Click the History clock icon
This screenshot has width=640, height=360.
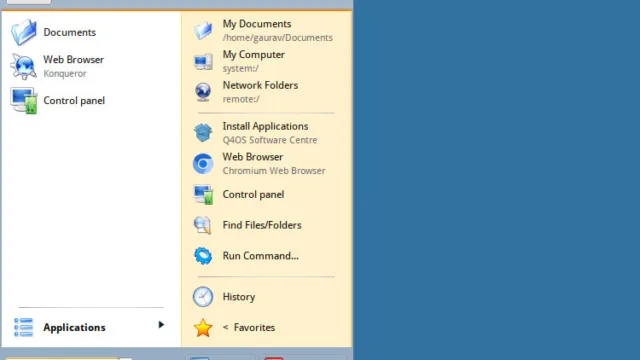[203, 297]
